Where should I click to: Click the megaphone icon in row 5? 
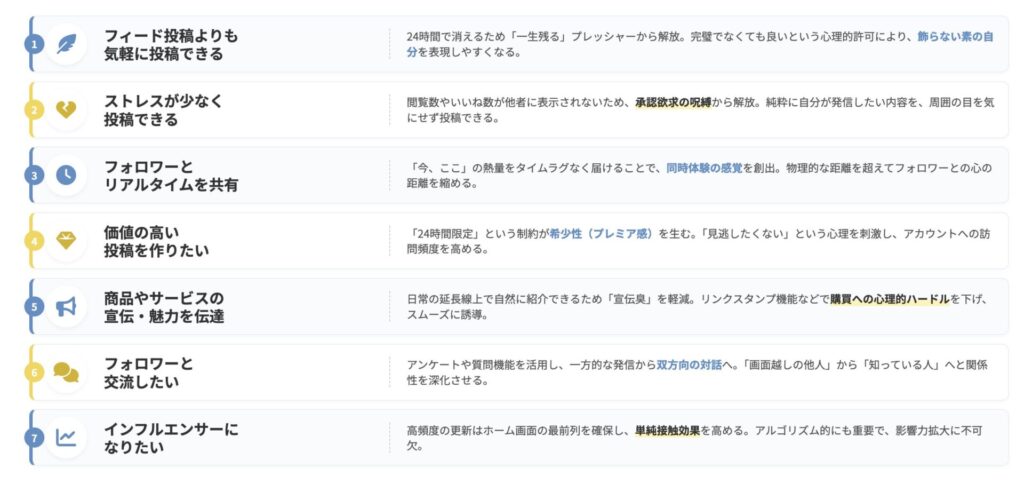click(x=66, y=306)
